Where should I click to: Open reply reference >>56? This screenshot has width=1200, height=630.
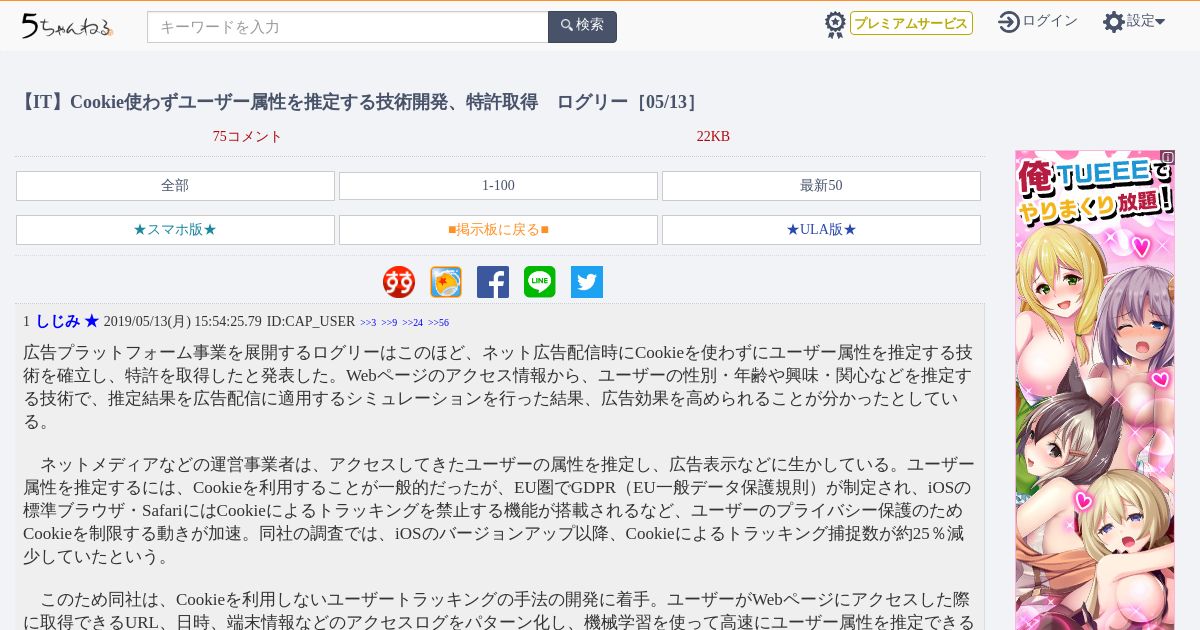438,323
